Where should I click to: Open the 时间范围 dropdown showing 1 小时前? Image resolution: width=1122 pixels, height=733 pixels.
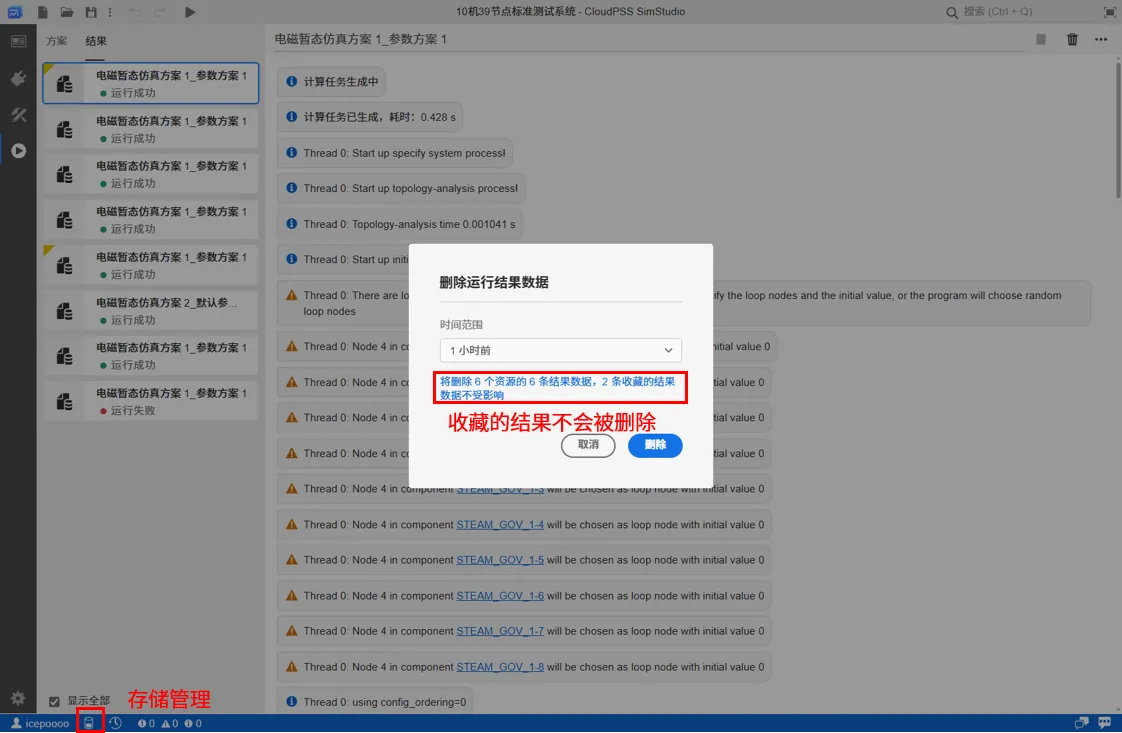(x=560, y=350)
